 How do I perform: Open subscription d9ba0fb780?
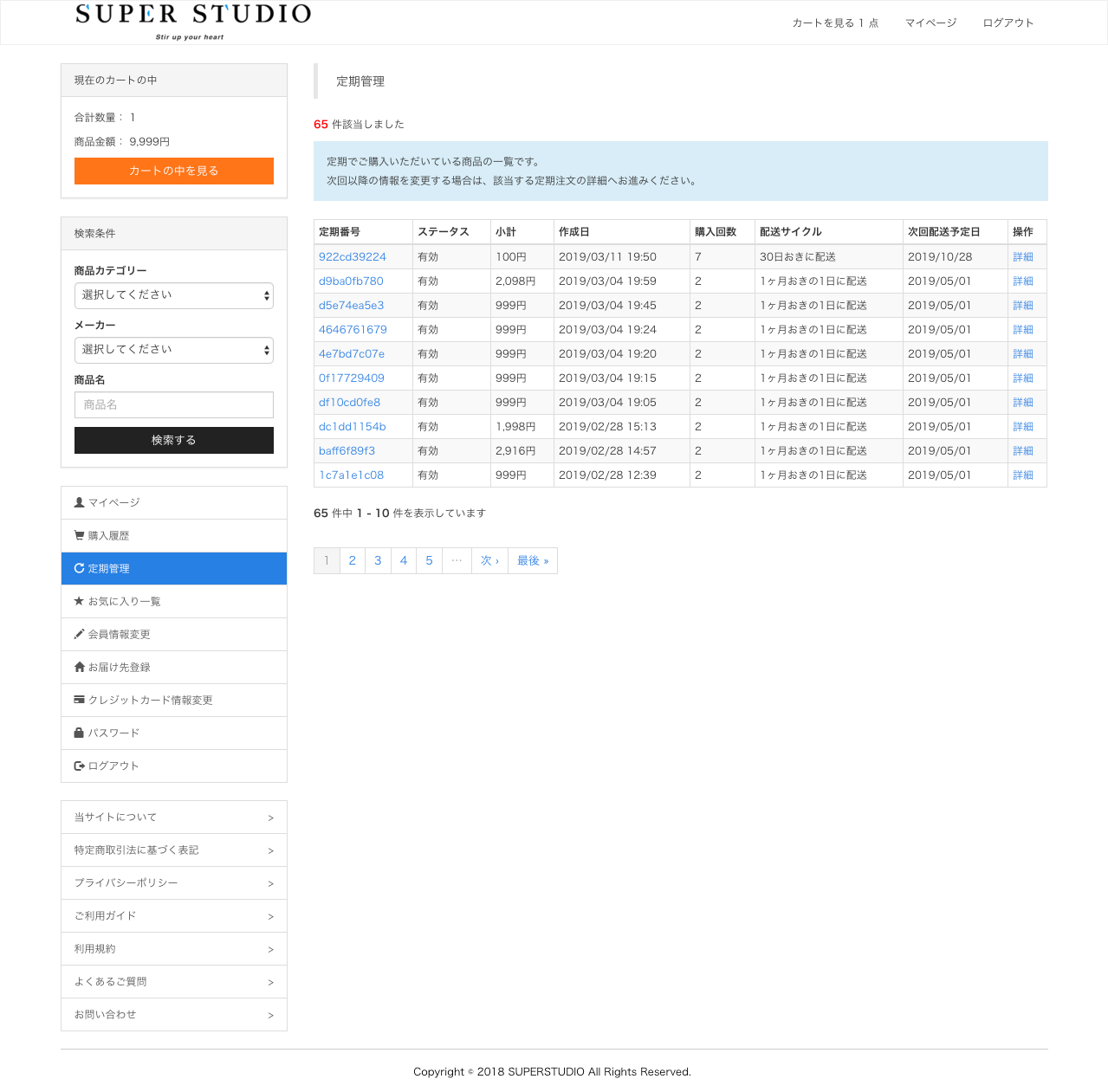351,281
